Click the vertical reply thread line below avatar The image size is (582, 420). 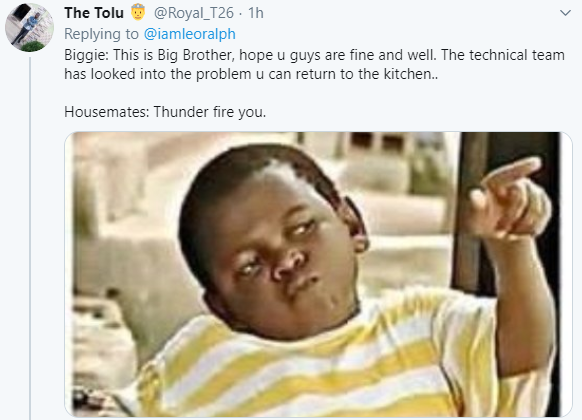point(30,237)
